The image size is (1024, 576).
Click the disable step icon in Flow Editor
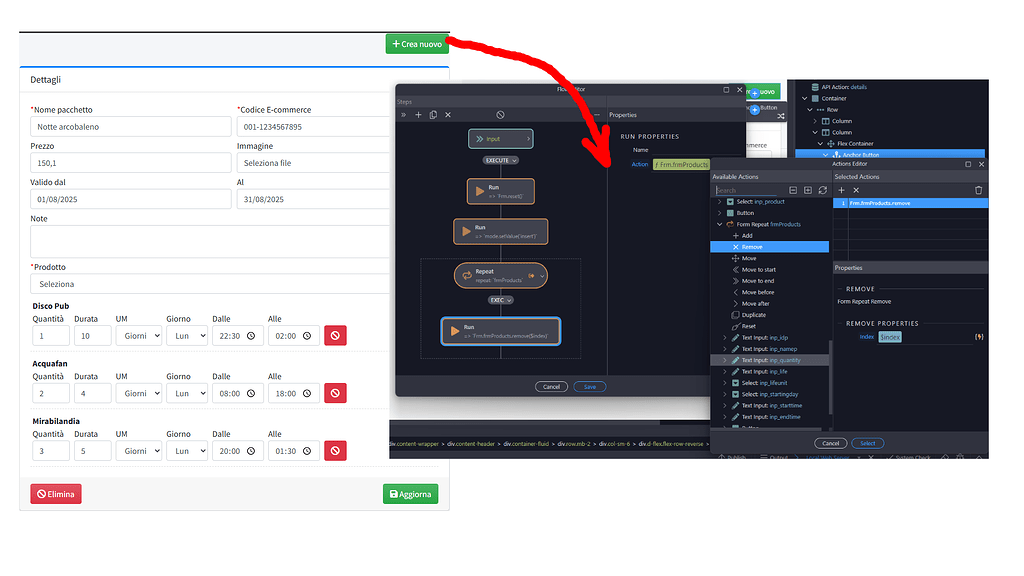(500, 115)
